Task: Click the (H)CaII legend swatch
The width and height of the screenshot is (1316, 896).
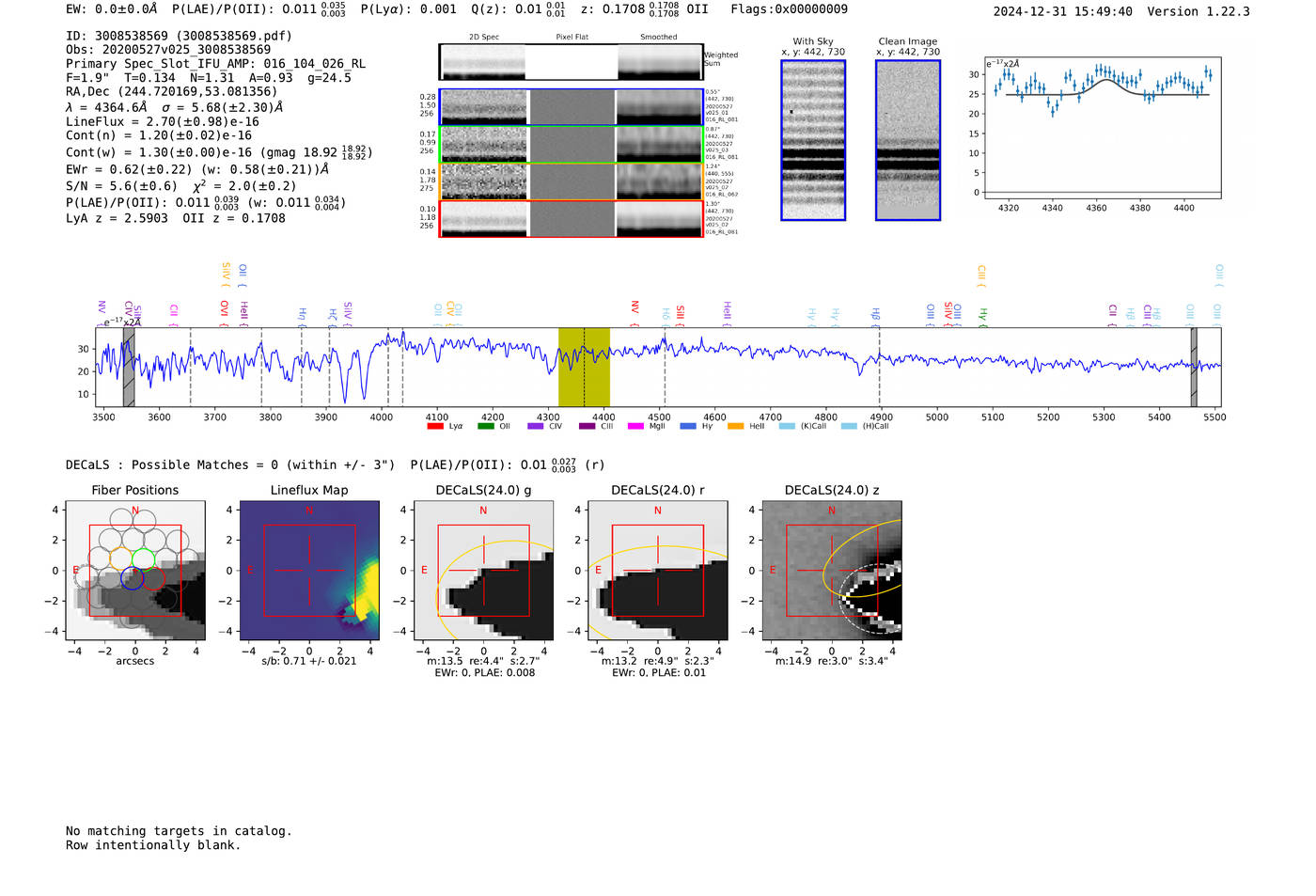Action: [849, 426]
